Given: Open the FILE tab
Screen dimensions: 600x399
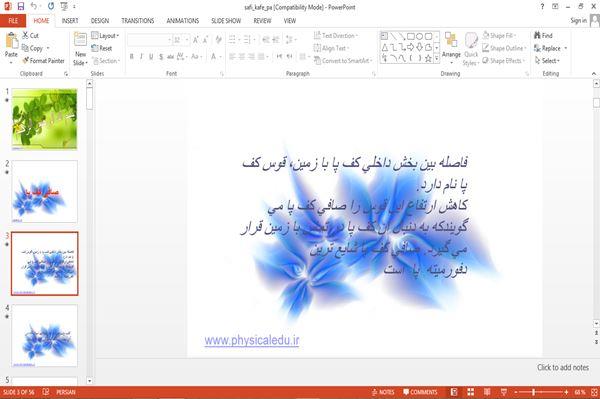Looking at the screenshot, I should click(x=13, y=21).
